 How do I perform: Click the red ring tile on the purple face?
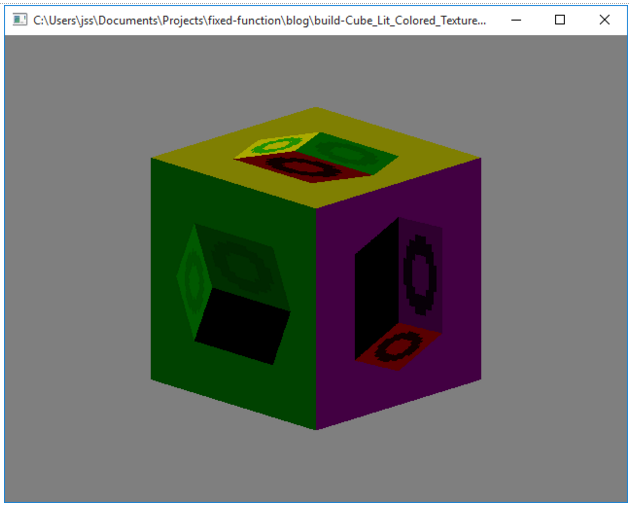click(399, 347)
